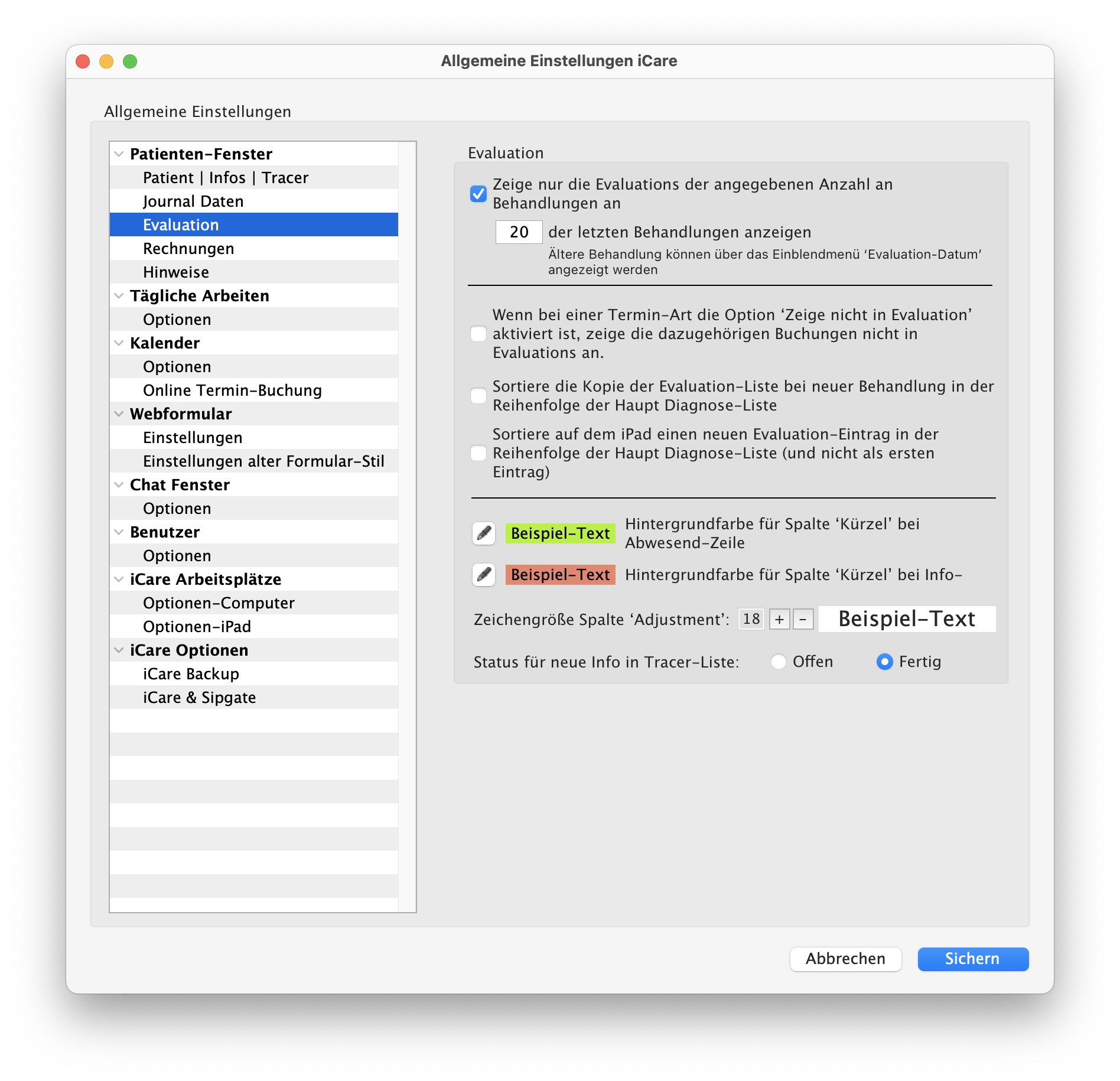Uncheck 'Zeige nur die Evaluations' checkbox

[478, 194]
